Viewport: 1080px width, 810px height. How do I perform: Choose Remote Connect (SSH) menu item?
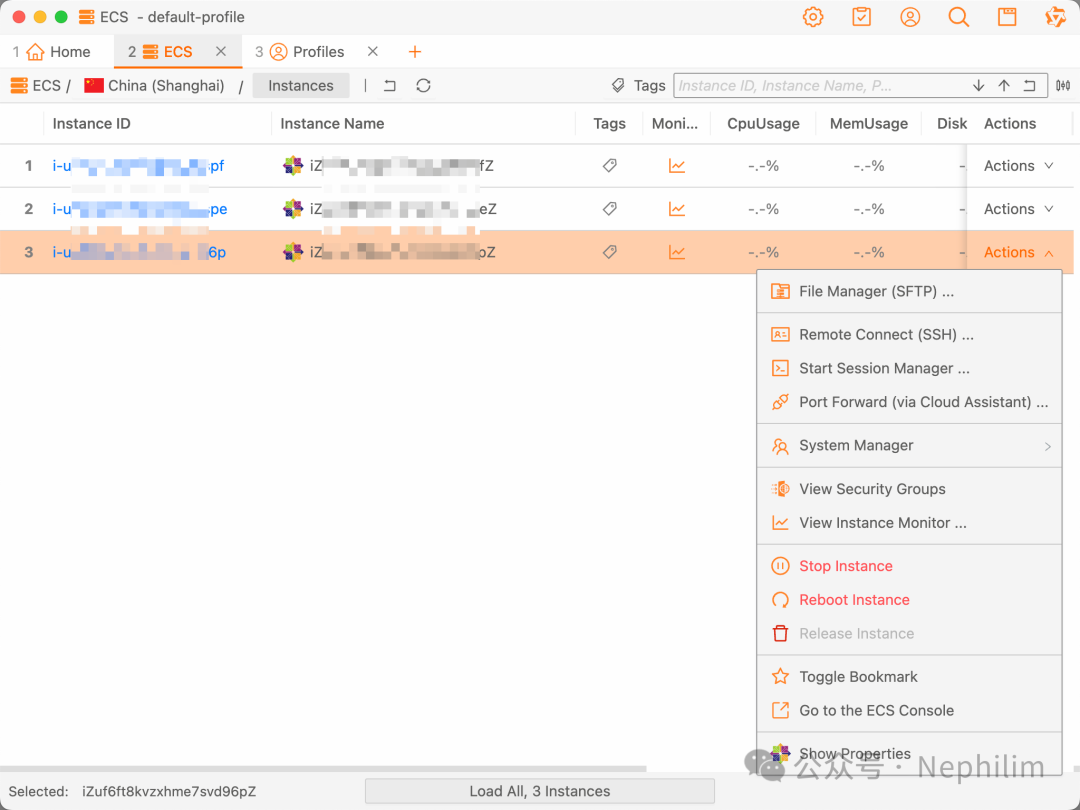pyautogui.click(x=909, y=335)
